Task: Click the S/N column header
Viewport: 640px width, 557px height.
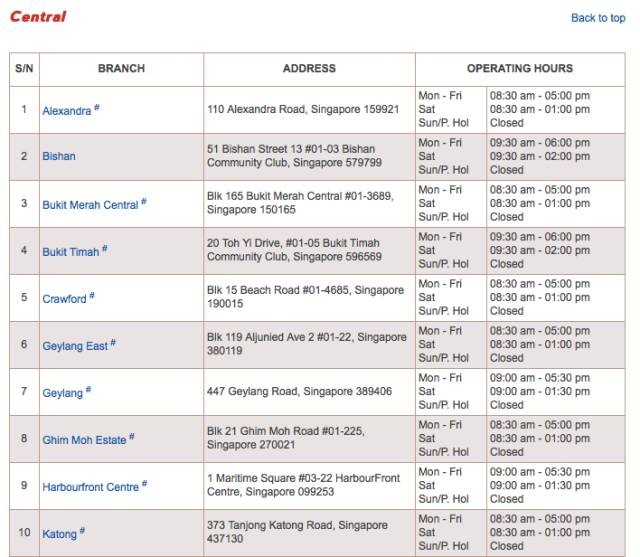Action: point(24,69)
